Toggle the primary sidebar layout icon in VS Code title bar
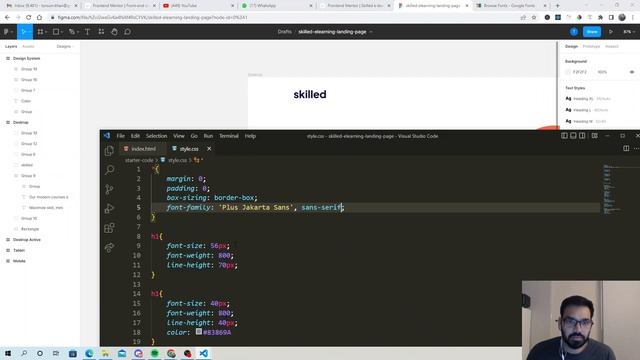 coord(564,136)
